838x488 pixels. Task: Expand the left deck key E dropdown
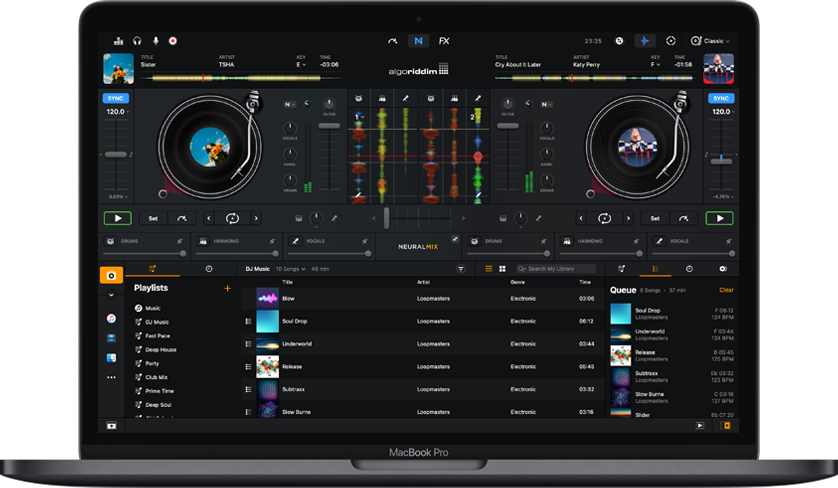[300, 64]
